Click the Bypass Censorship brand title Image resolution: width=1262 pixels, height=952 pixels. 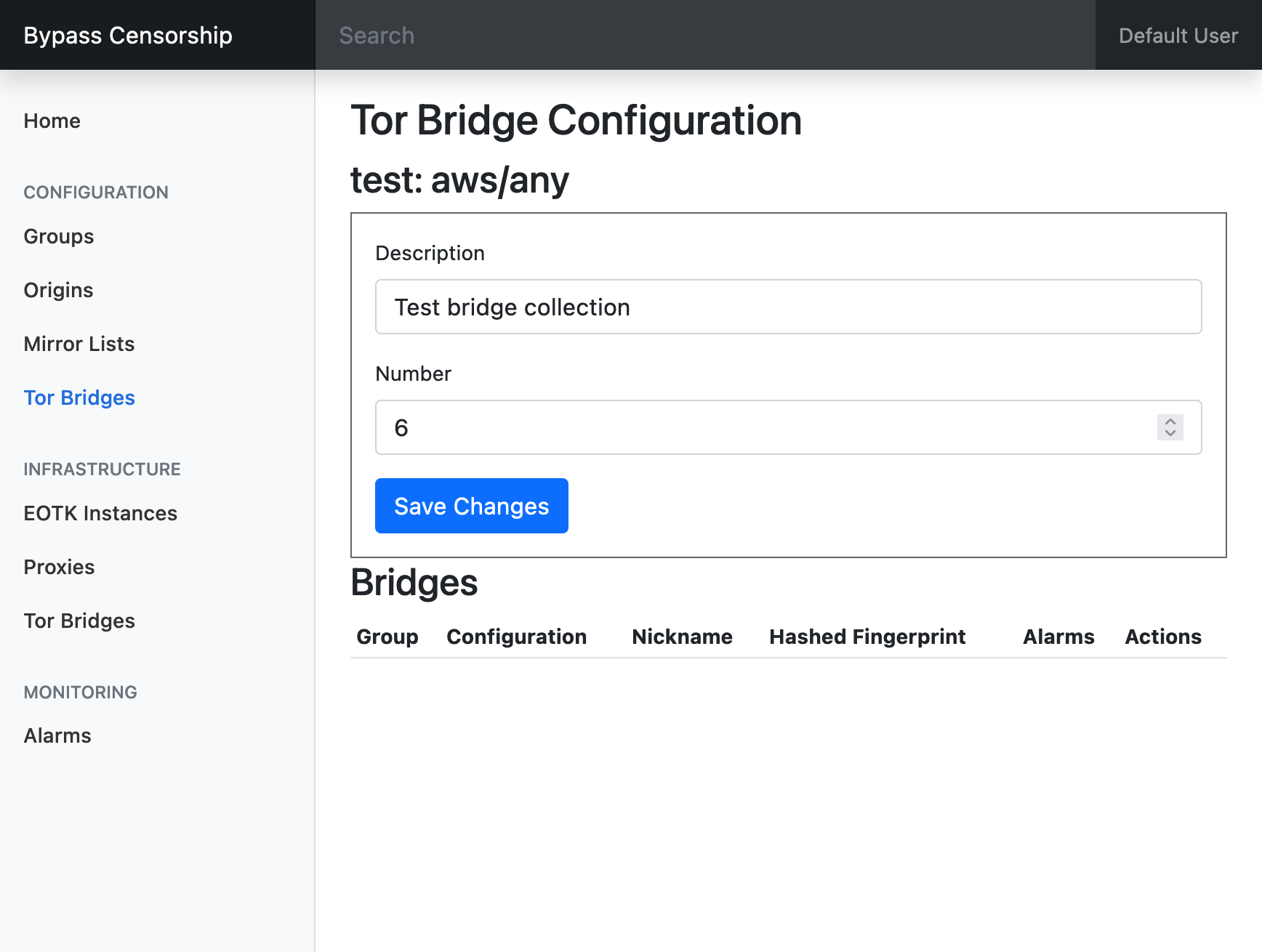(128, 35)
